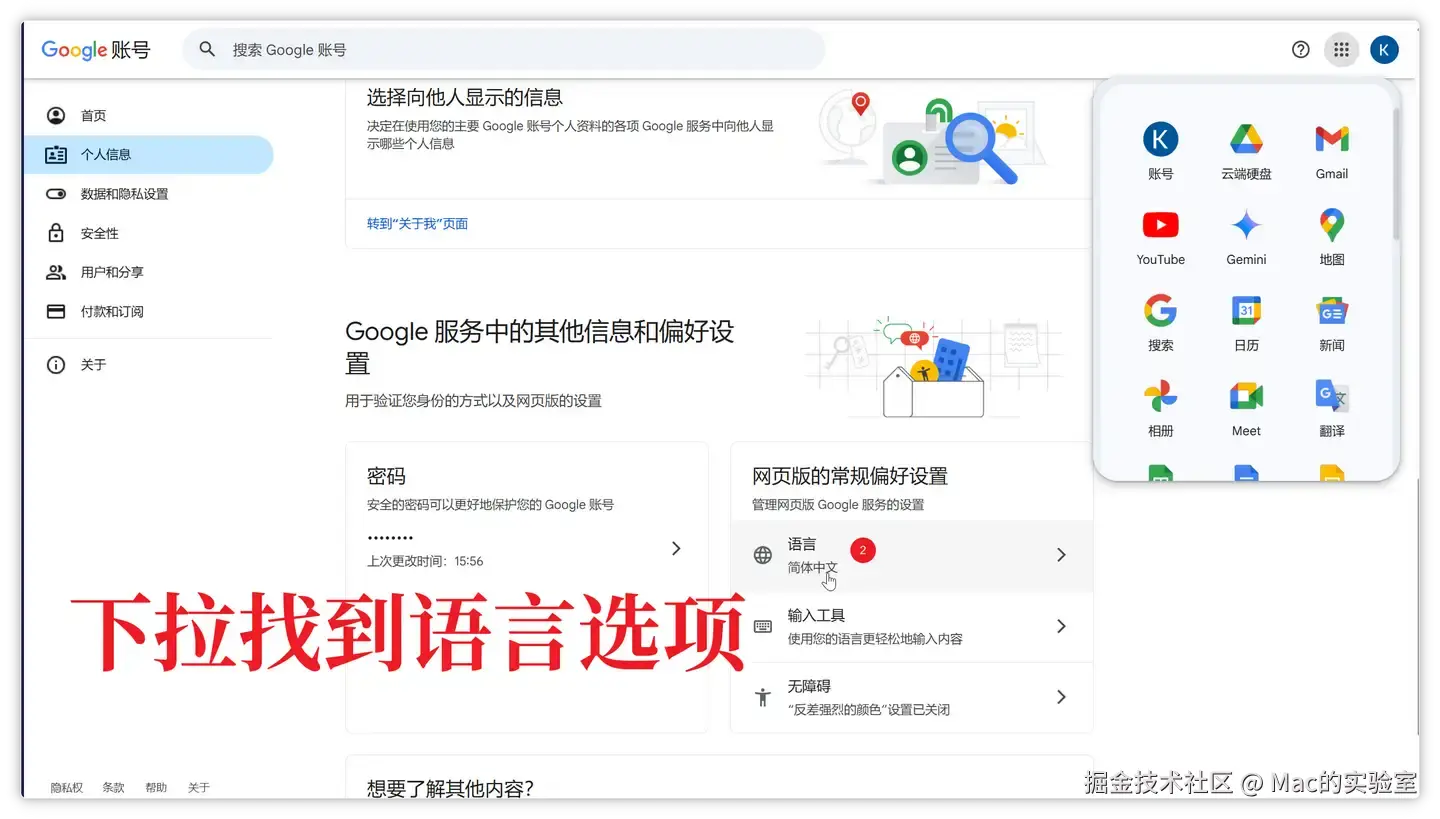Click the footer 关于 link
The height and width of the screenshot is (819, 1440).
(199, 788)
